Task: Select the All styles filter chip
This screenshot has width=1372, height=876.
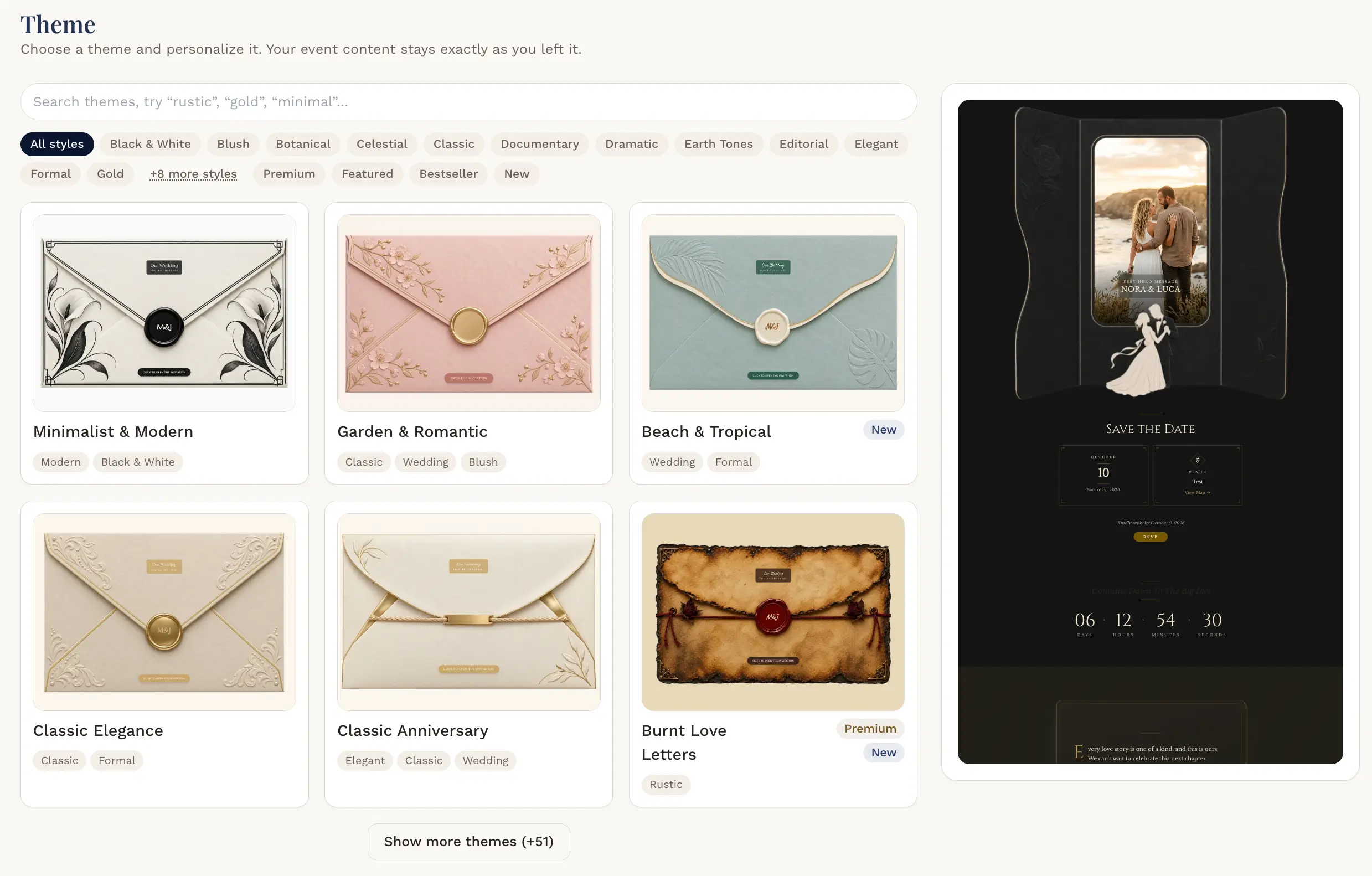Action: tap(57, 143)
